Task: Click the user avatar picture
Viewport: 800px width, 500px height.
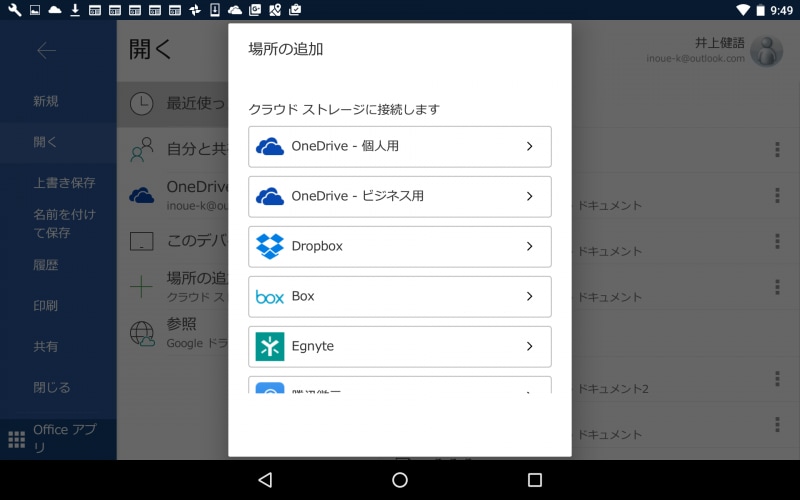Action: click(766, 52)
